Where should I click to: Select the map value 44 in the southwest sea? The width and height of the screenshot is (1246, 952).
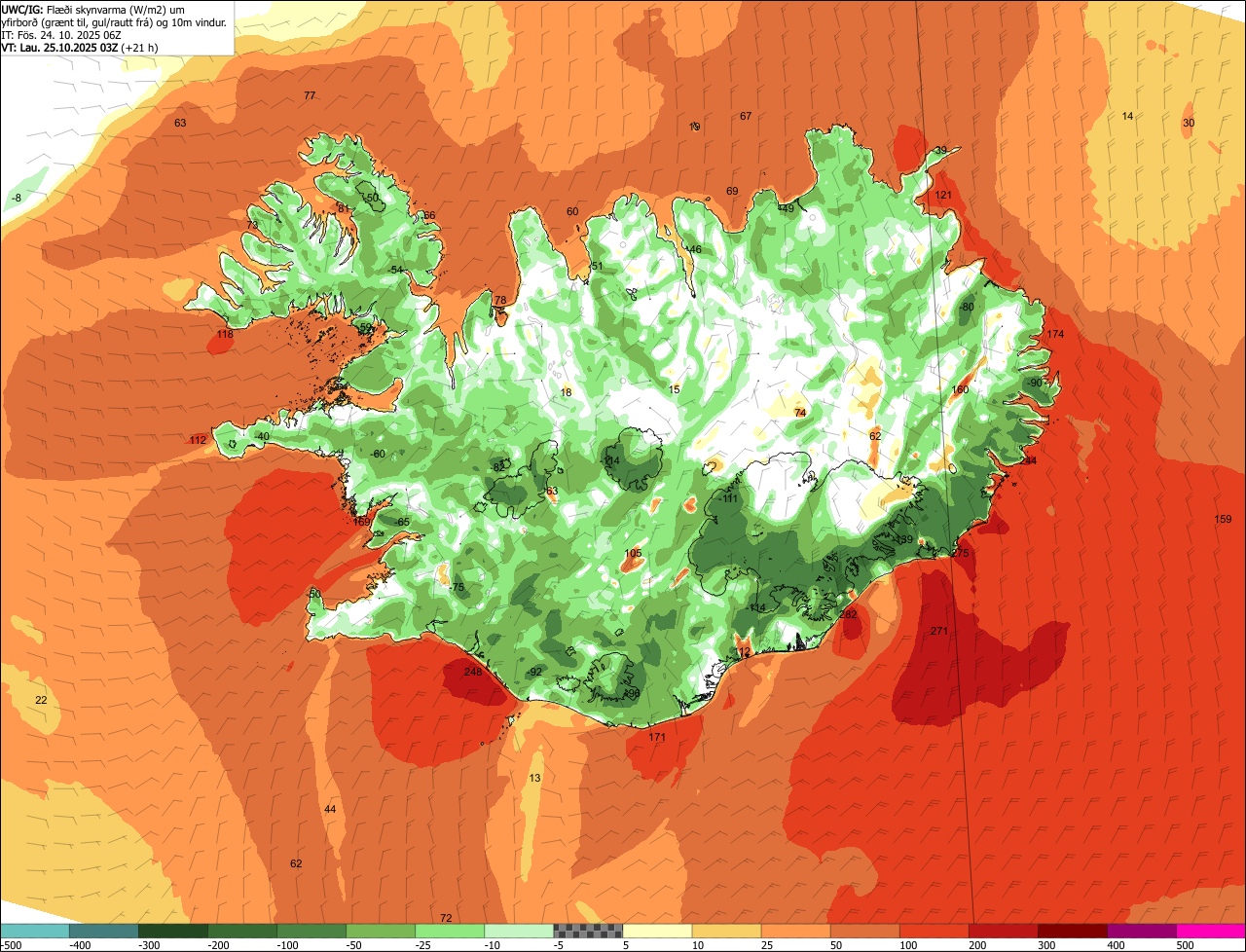pyautogui.click(x=330, y=809)
